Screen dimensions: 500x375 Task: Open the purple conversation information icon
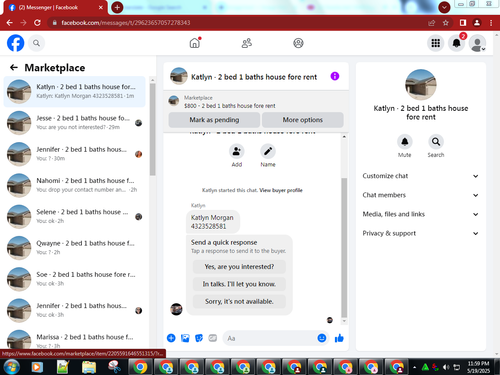click(x=335, y=76)
